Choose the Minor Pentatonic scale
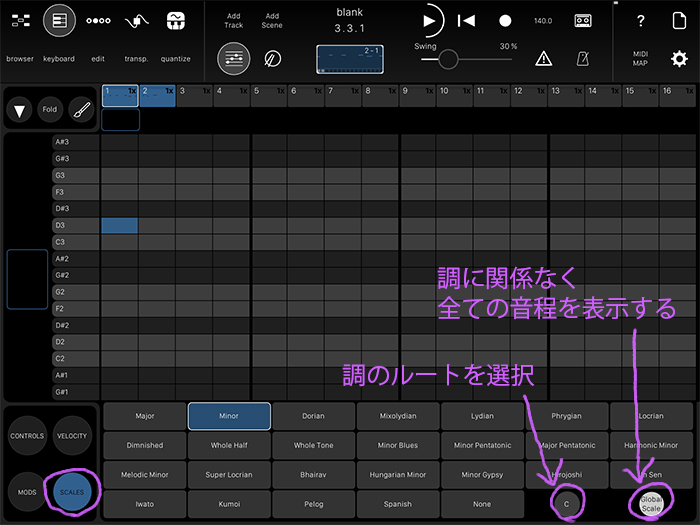Image resolution: width=700 pixels, height=525 pixels. click(x=482, y=446)
